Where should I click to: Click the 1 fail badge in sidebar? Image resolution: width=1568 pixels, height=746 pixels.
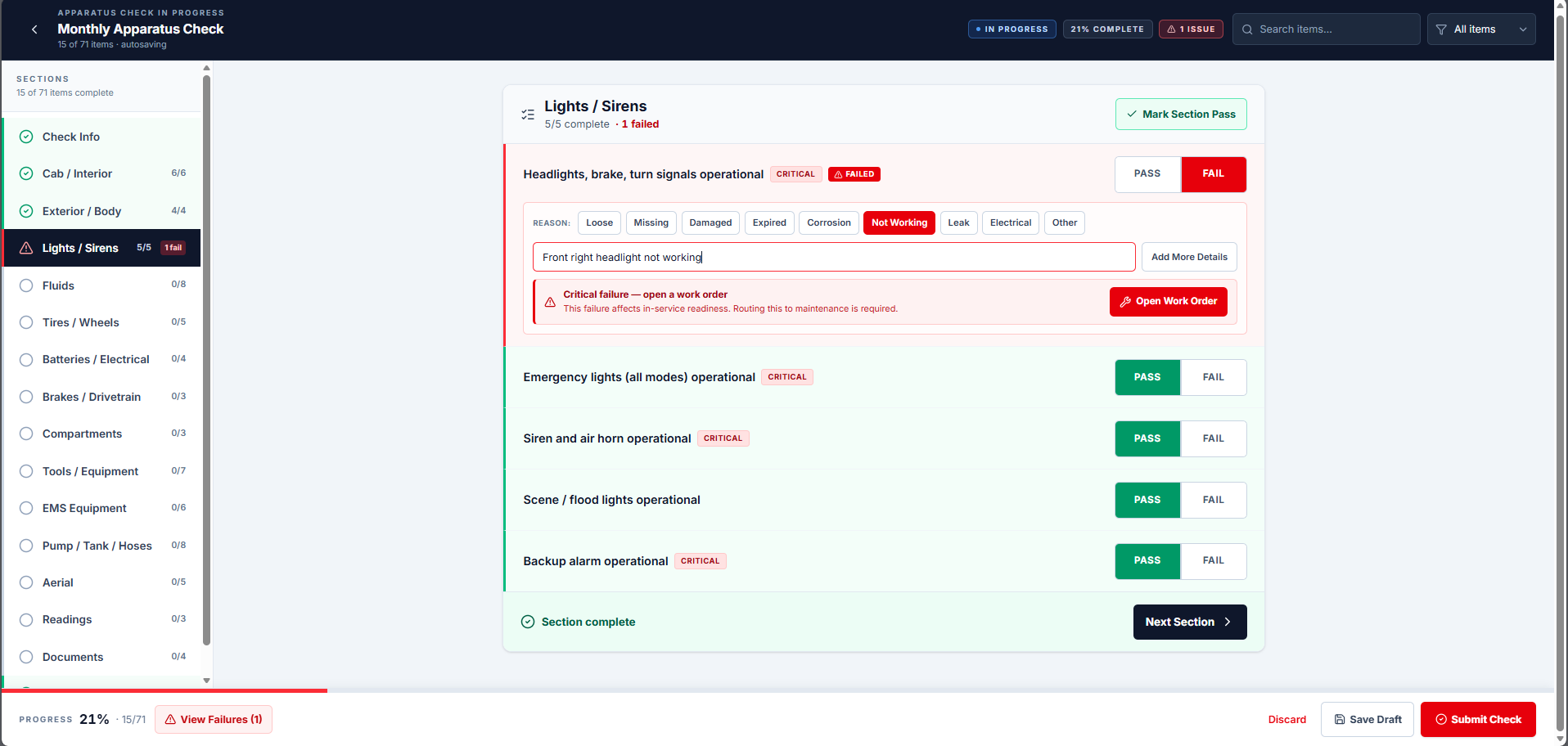click(173, 248)
